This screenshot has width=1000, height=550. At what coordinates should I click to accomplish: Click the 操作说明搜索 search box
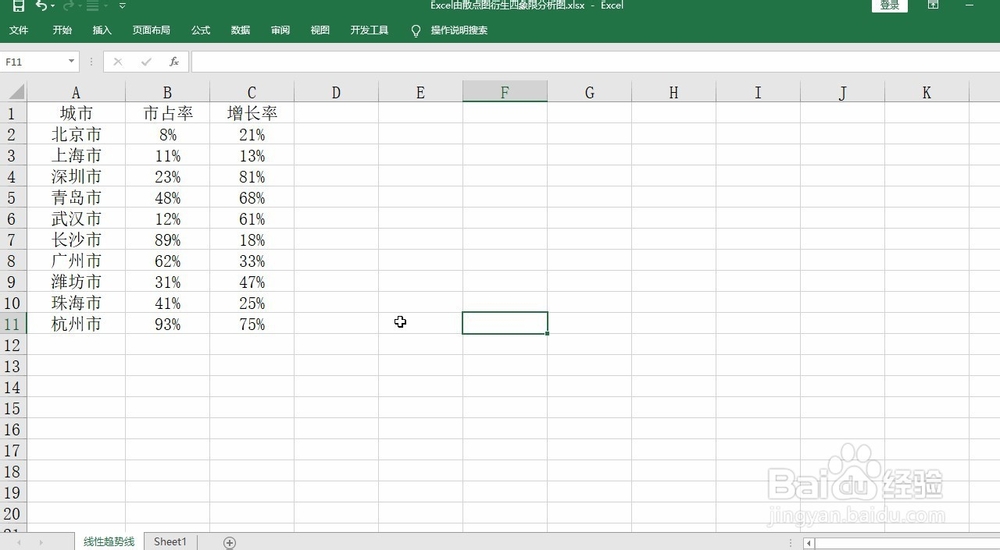[x=459, y=30]
